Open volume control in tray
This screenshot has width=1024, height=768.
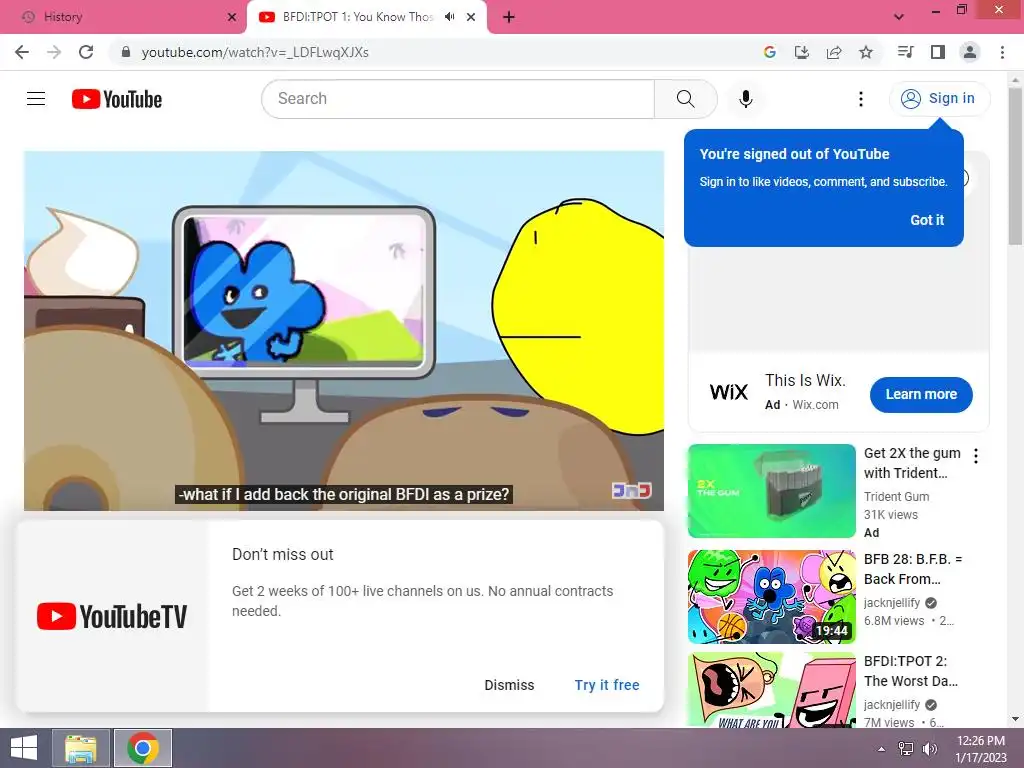929,748
